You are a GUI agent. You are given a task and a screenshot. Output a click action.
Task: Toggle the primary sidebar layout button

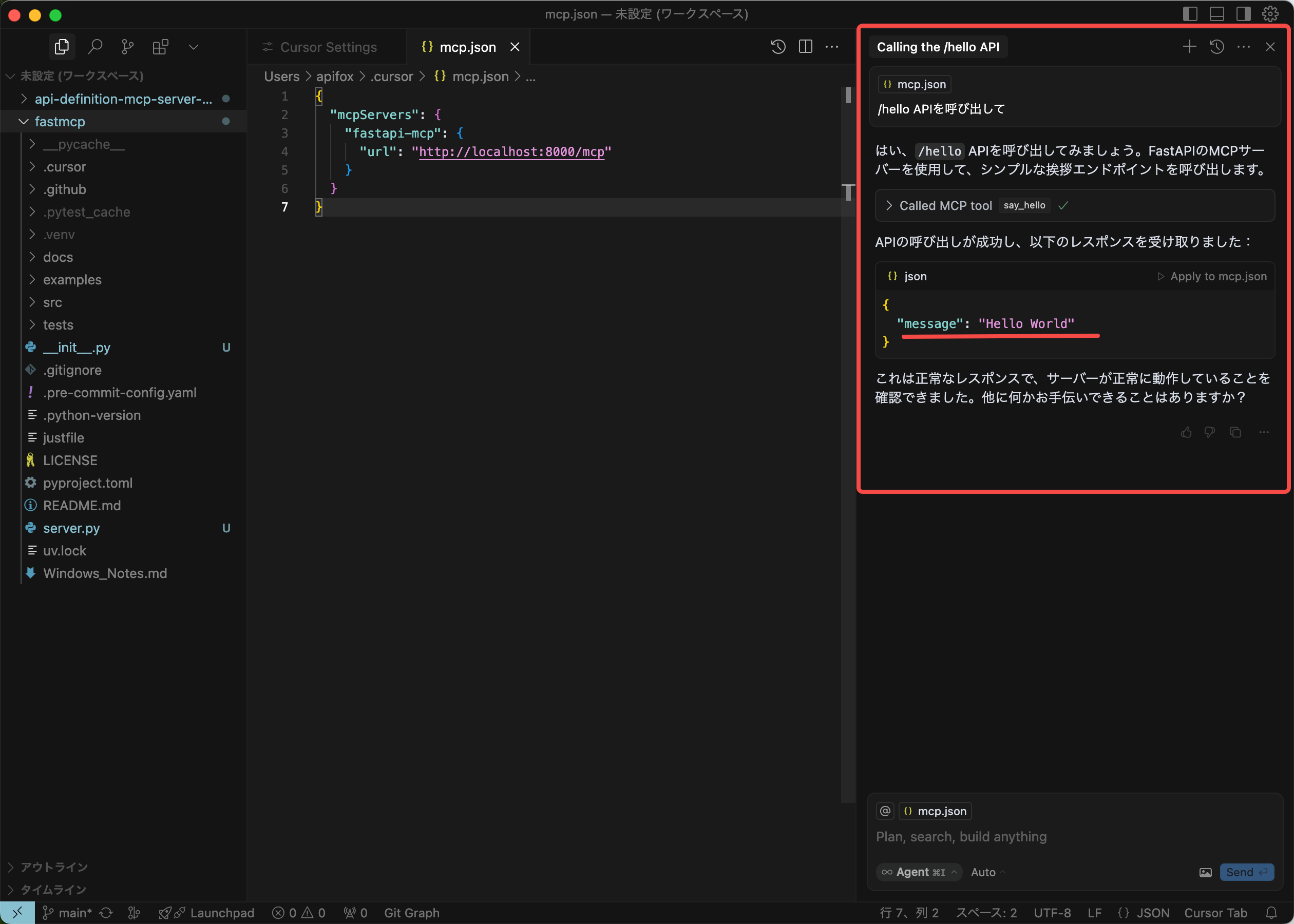click(x=1190, y=14)
